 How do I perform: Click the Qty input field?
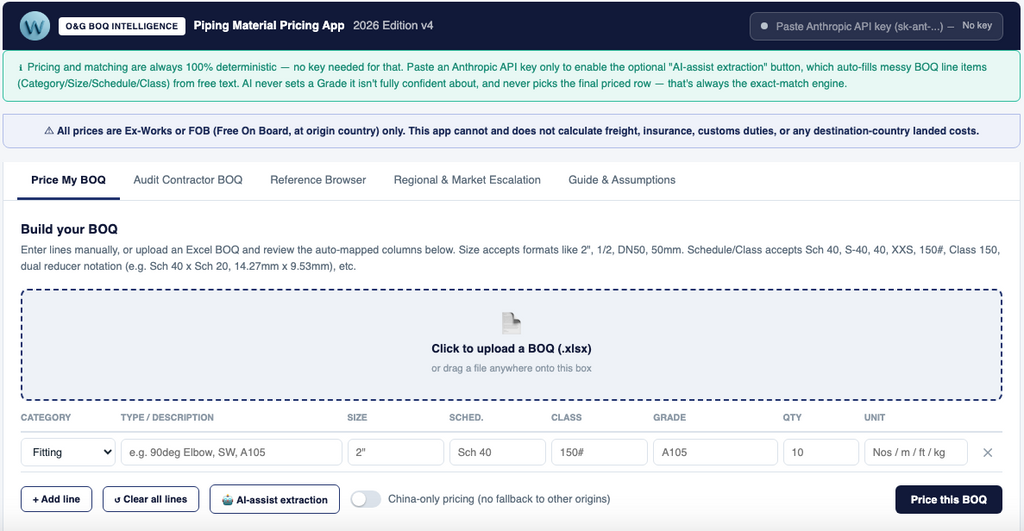821,453
